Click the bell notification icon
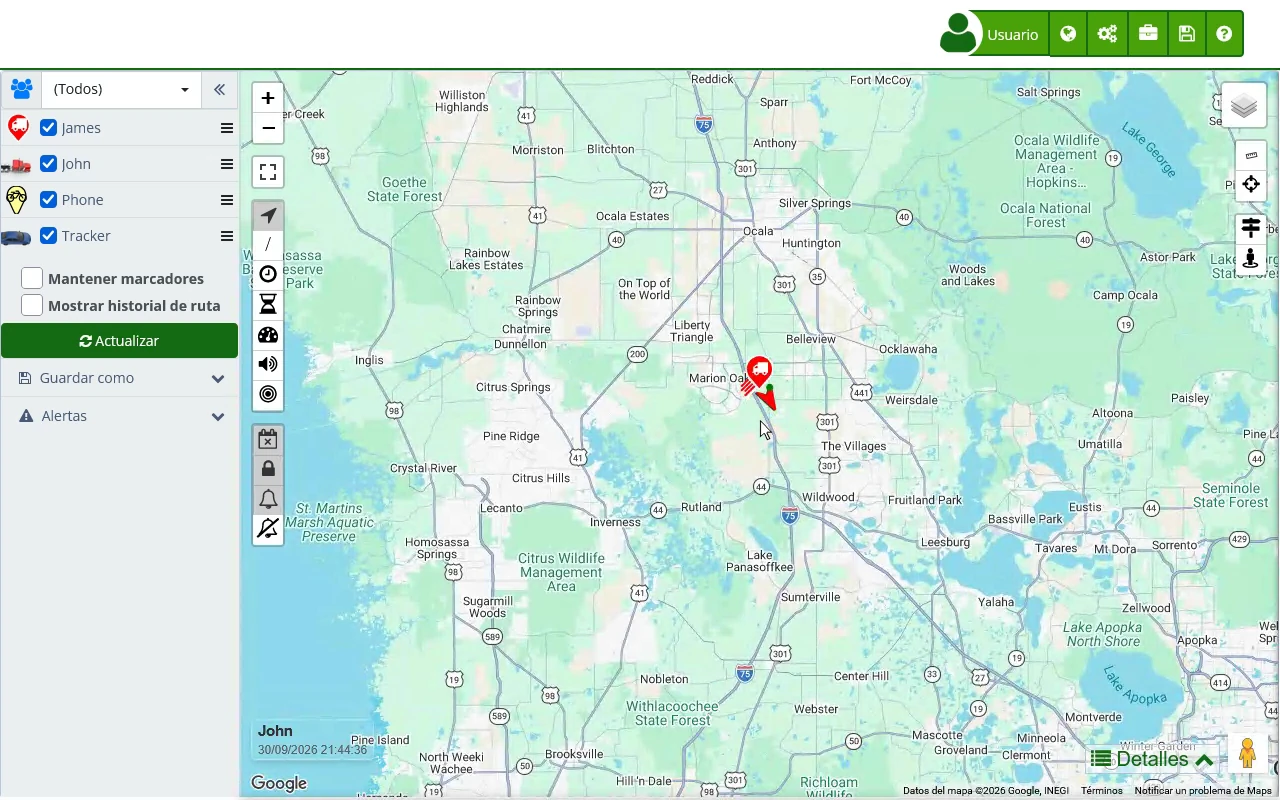Screen dimensions: 1280x800 [268, 499]
